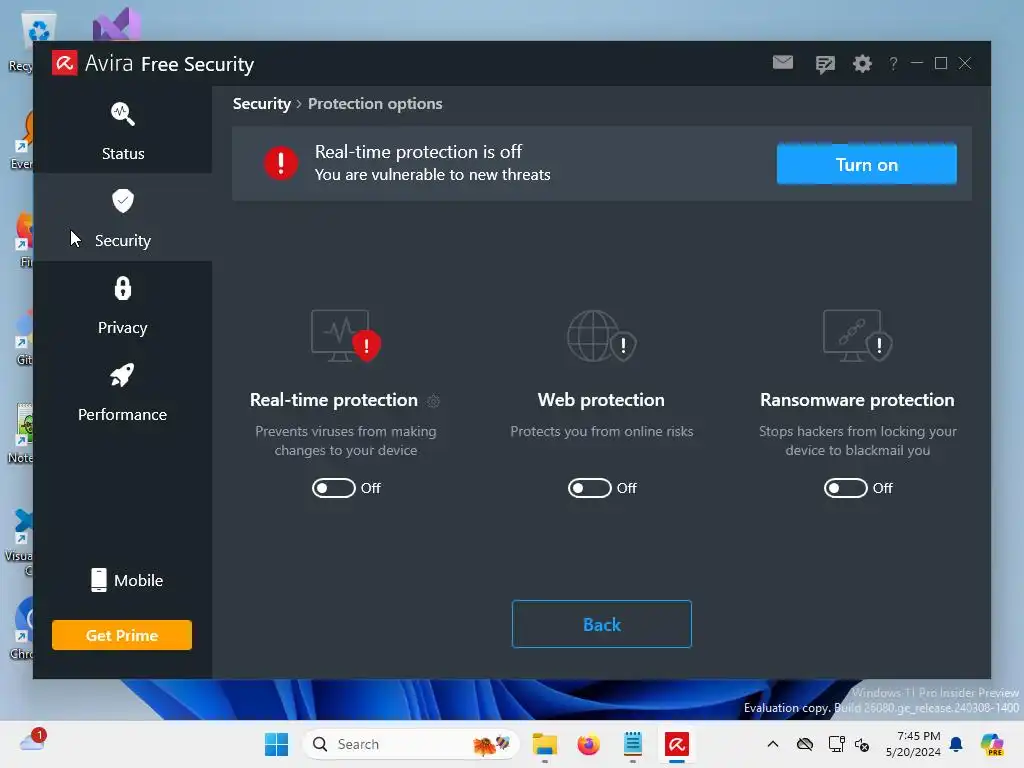
Task: Open Real-time protection settings gear
Action: click(433, 401)
